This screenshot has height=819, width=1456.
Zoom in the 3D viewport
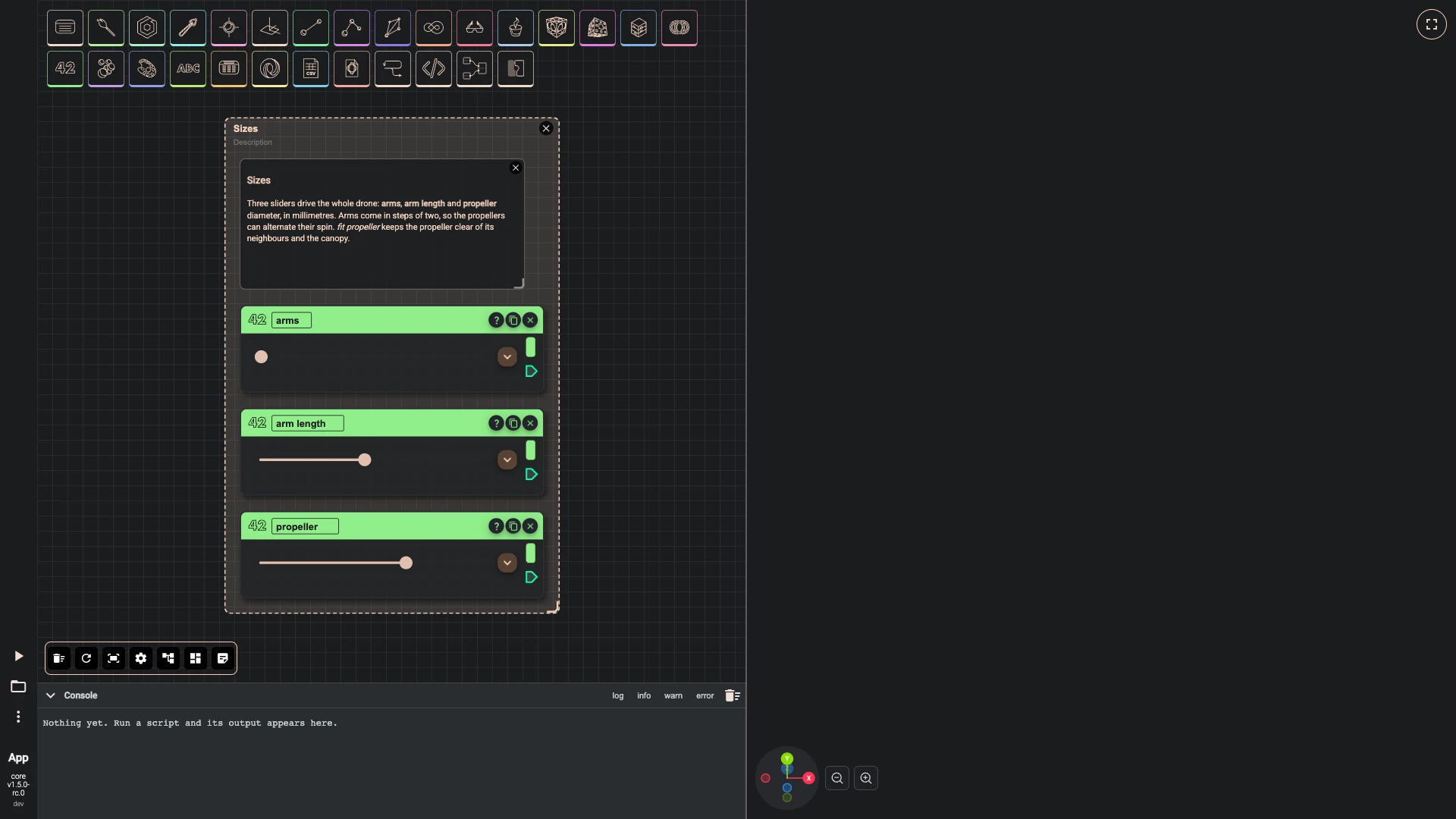pos(866,778)
